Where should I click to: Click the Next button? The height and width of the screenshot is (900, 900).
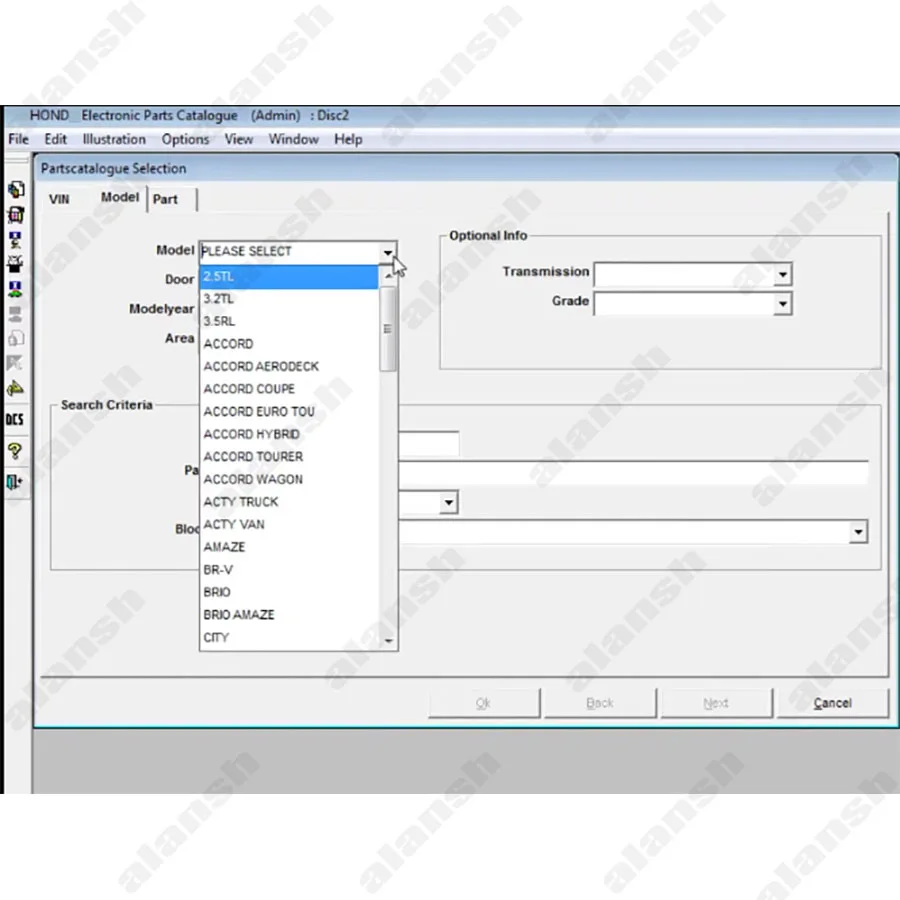pyautogui.click(x=716, y=703)
